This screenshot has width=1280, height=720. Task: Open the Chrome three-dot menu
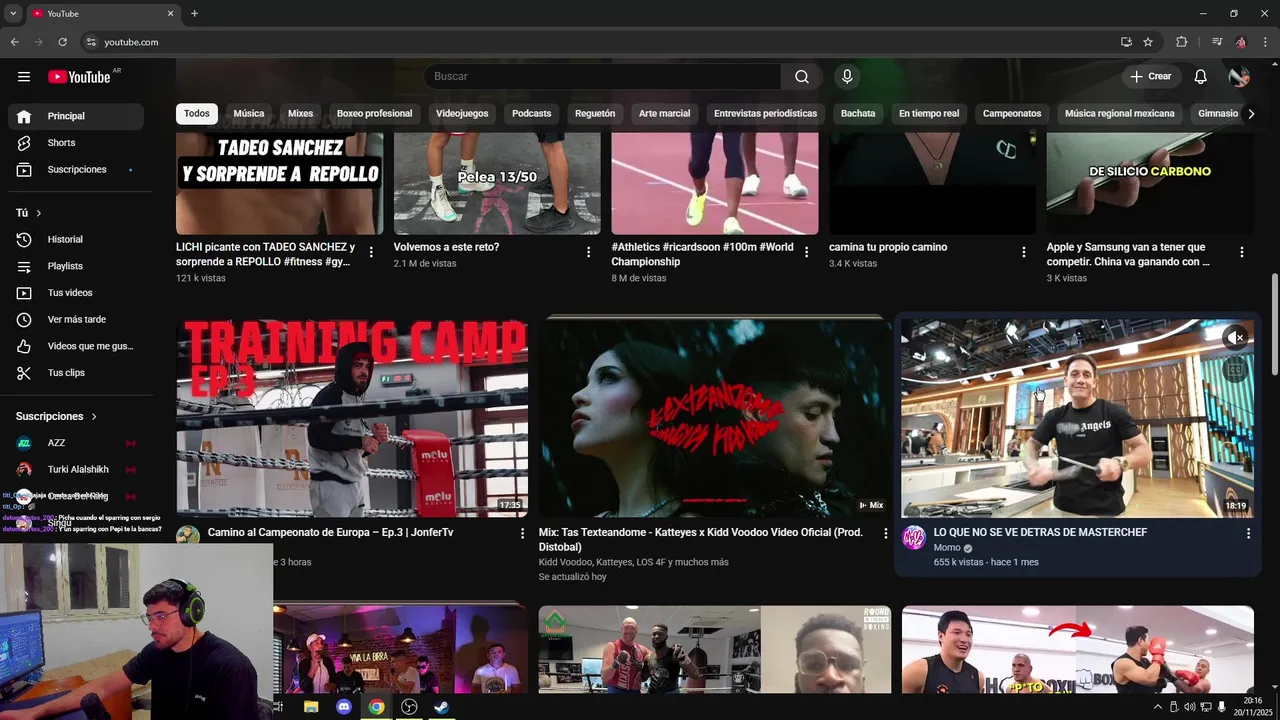click(1265, 42)
